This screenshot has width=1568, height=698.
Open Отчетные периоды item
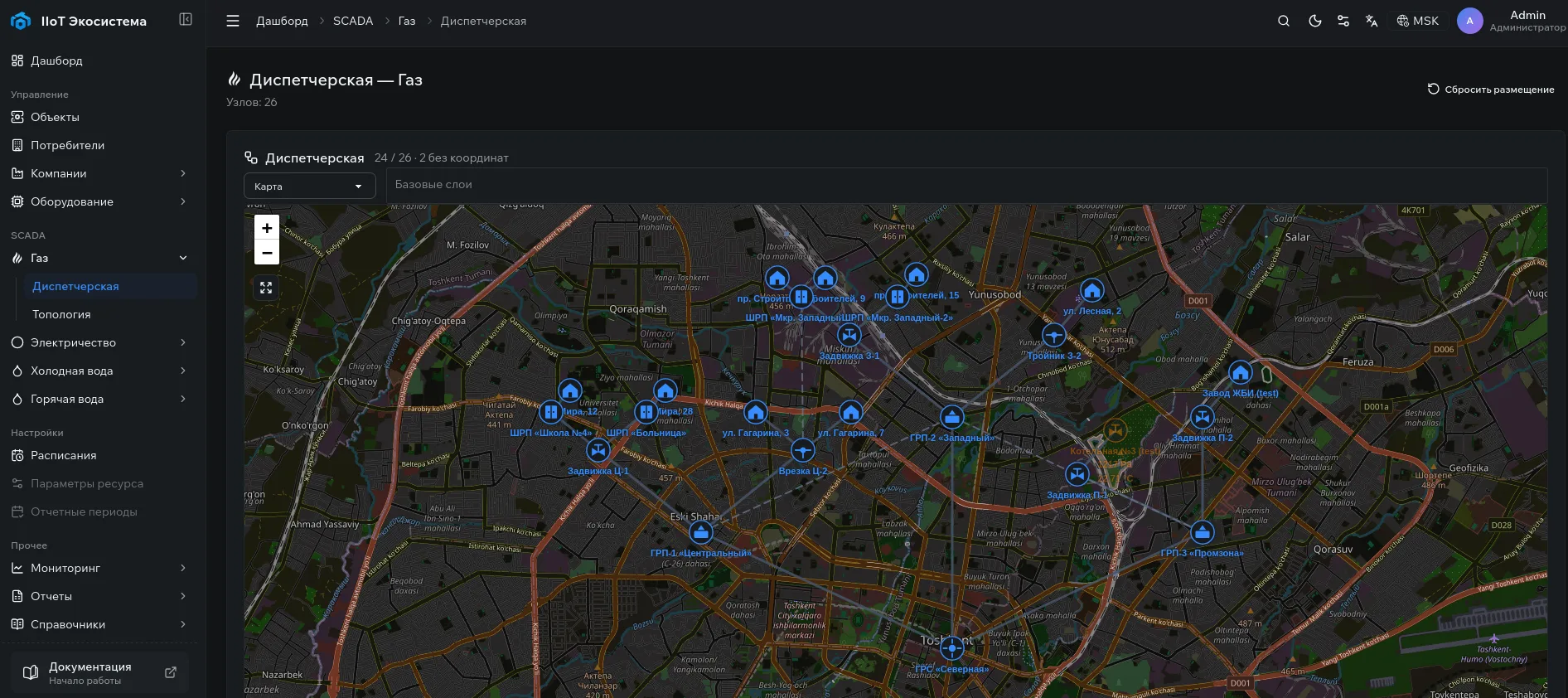(99, 511)
